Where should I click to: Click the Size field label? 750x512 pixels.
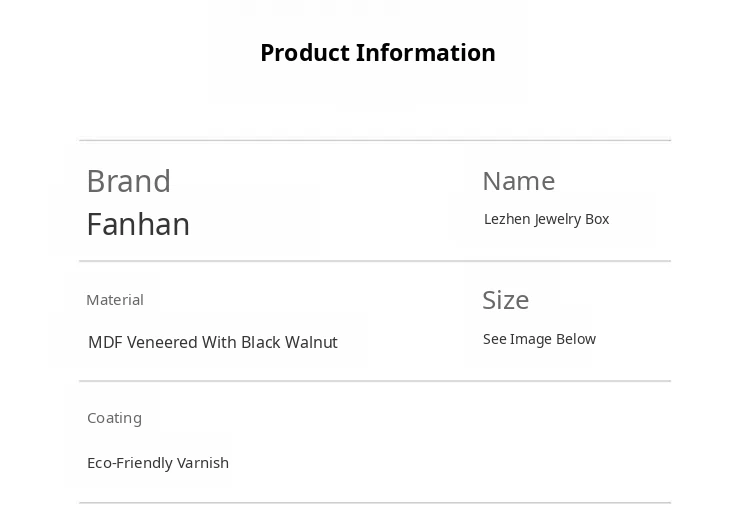point(505,300)
